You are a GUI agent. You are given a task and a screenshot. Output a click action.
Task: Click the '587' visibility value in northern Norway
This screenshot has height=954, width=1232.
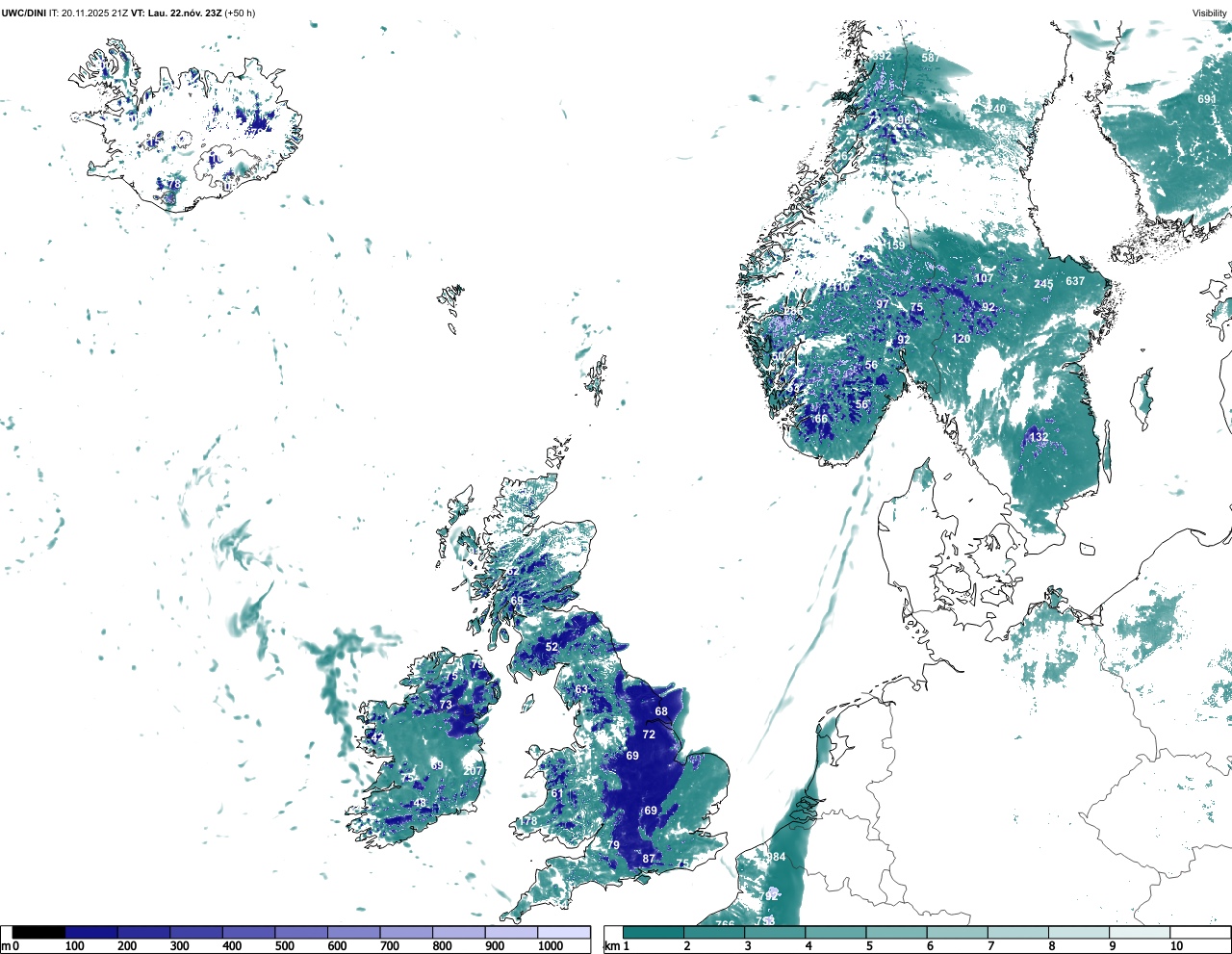coord(930,58)
